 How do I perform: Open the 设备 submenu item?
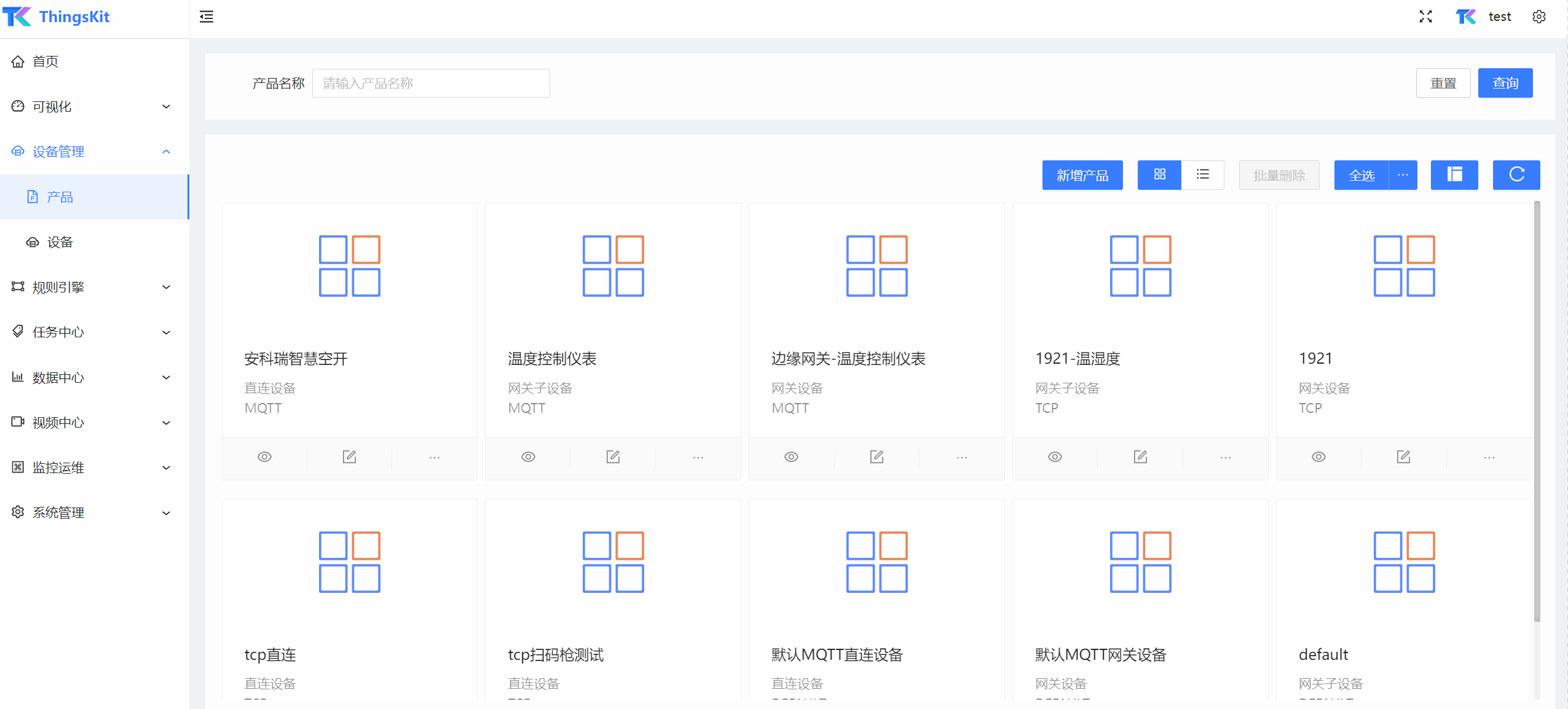click(95, 242)
